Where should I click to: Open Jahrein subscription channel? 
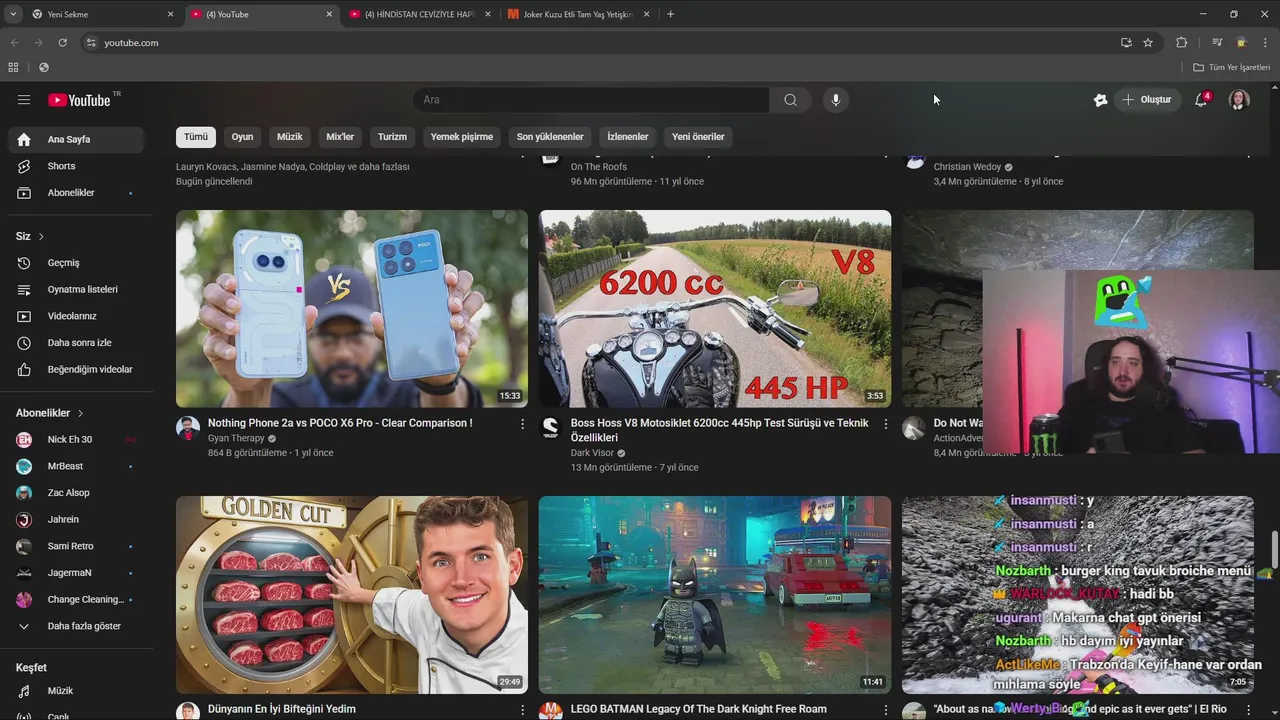tap(76, 520)
